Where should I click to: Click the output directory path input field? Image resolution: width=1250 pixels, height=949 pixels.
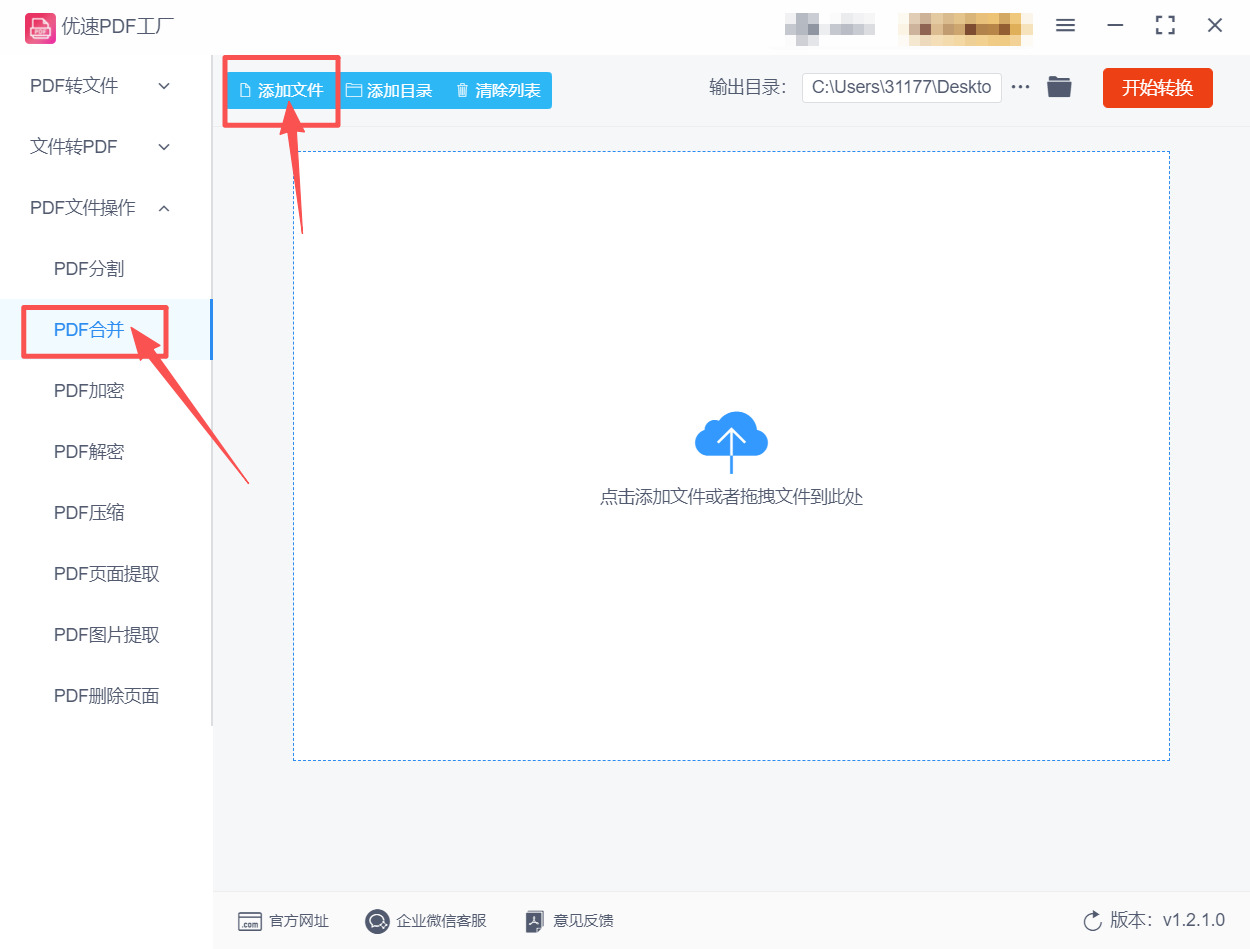pyautogui.click(x=900, y=87)
